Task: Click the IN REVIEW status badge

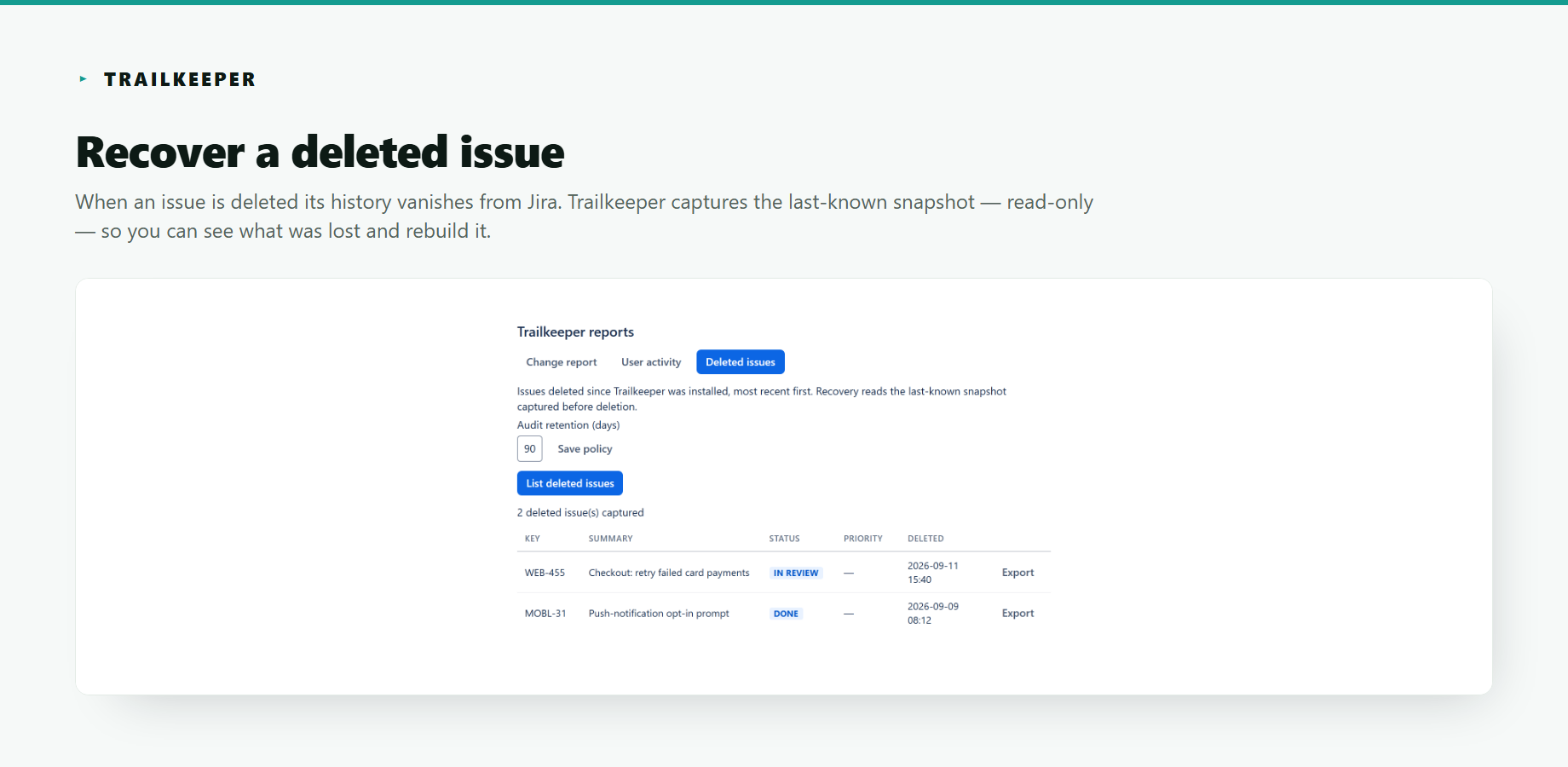Action: click(x=796, y=573)
